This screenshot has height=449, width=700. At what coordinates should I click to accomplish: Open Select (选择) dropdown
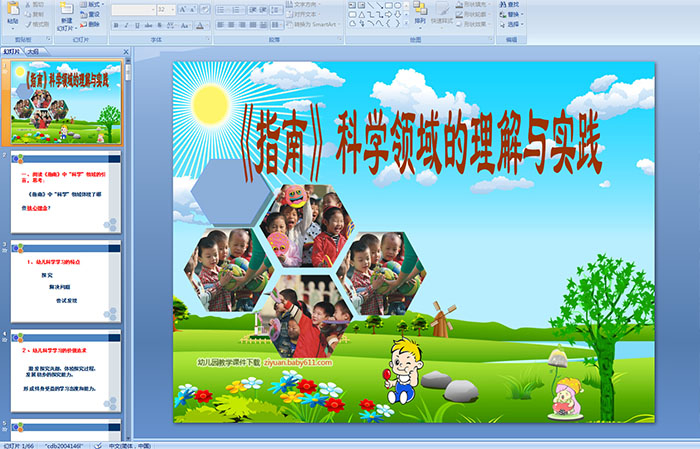tap(512, 24)
